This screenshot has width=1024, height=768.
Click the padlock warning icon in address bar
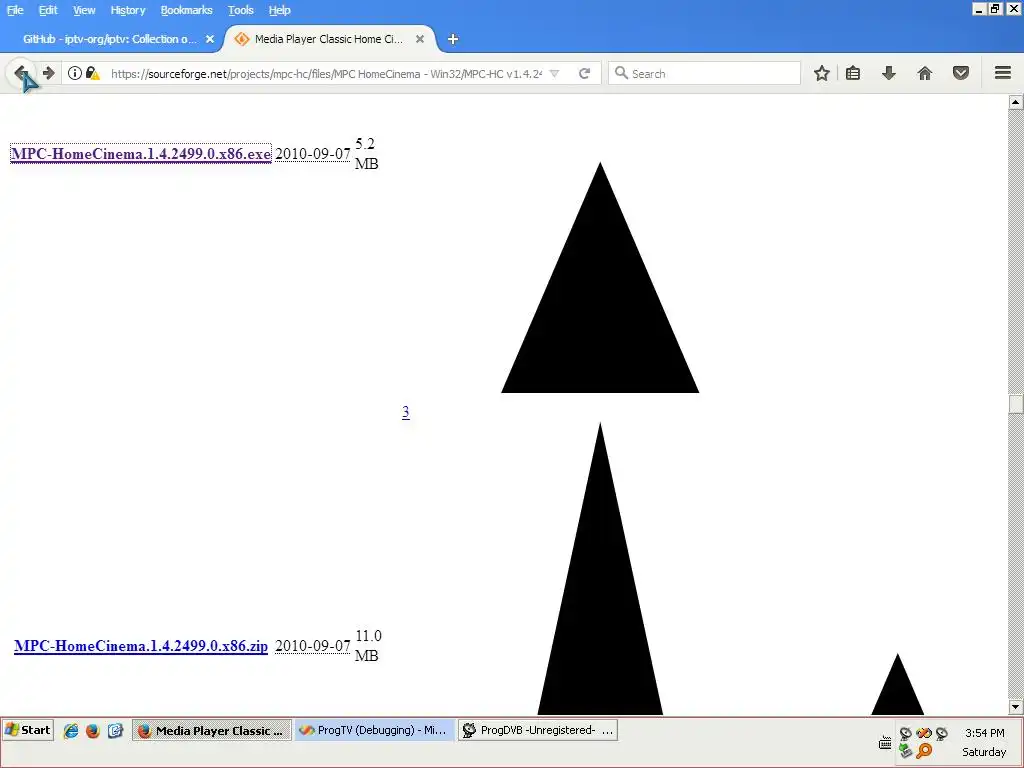(x=93, y=73)
